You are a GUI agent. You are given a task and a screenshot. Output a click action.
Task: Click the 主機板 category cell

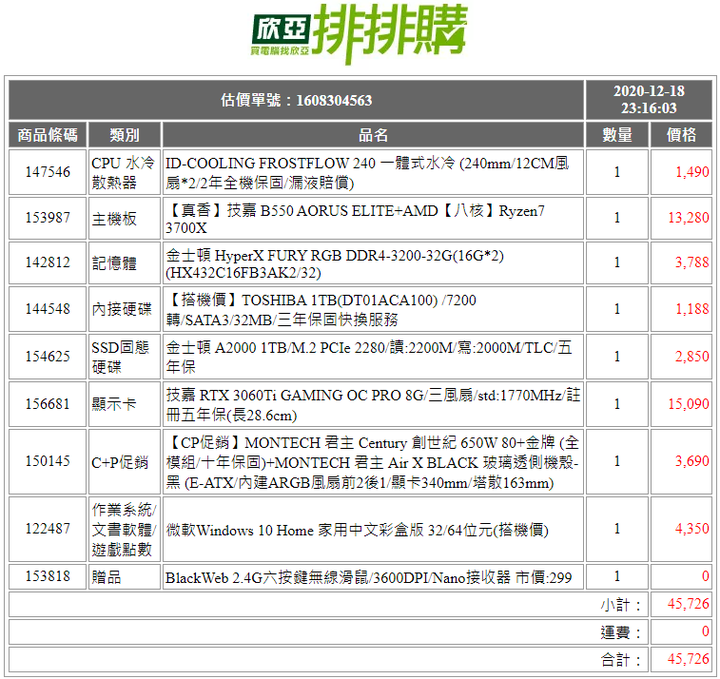tap(124, 218)
